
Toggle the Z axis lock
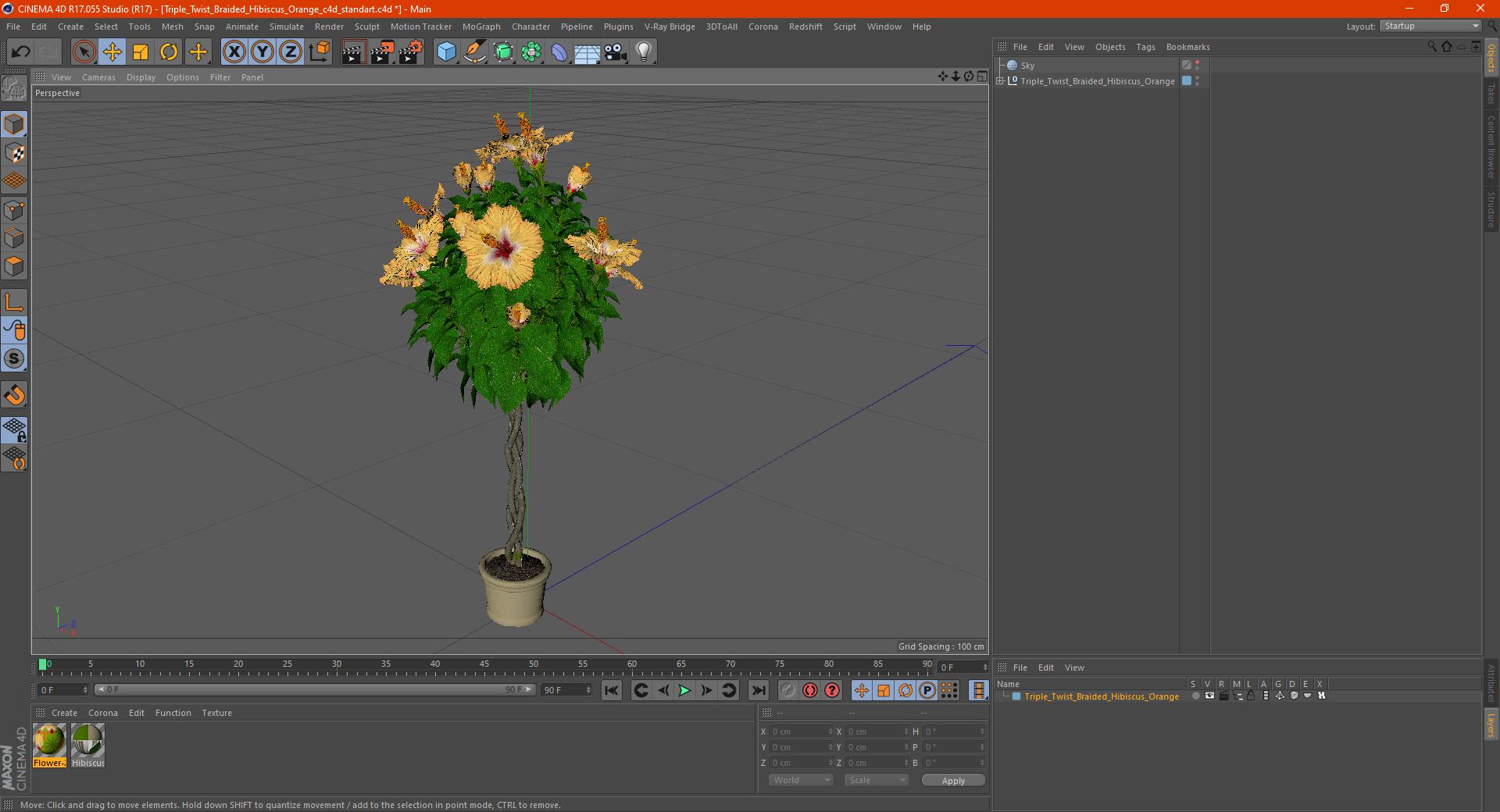[x=291, y=52]
